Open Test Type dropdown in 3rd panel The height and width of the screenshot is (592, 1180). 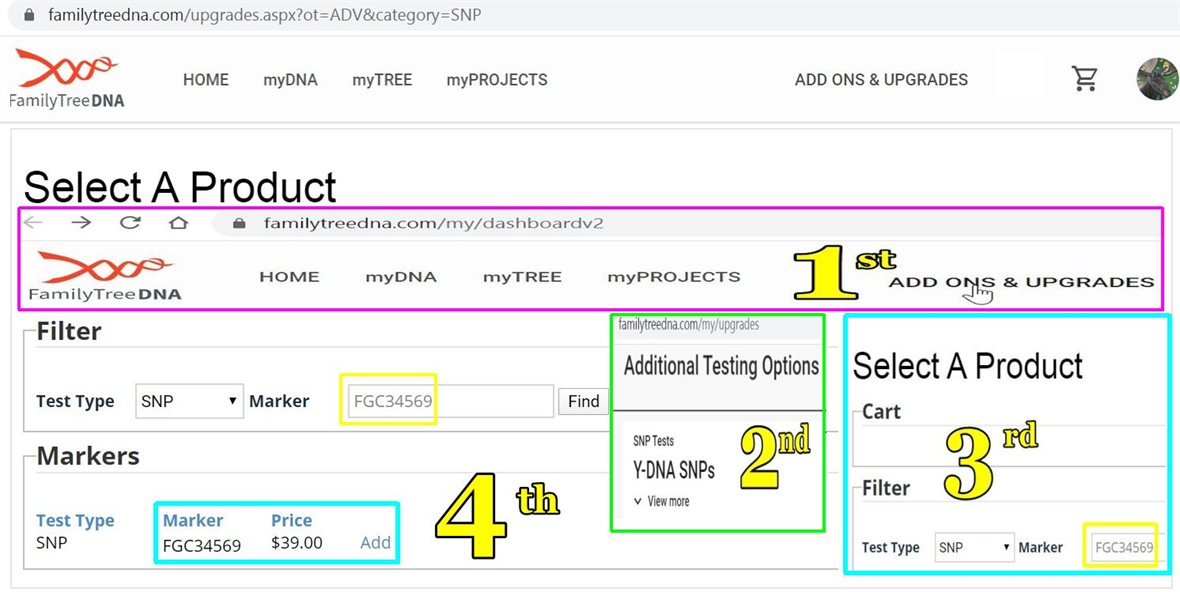[x=975, y=547]
